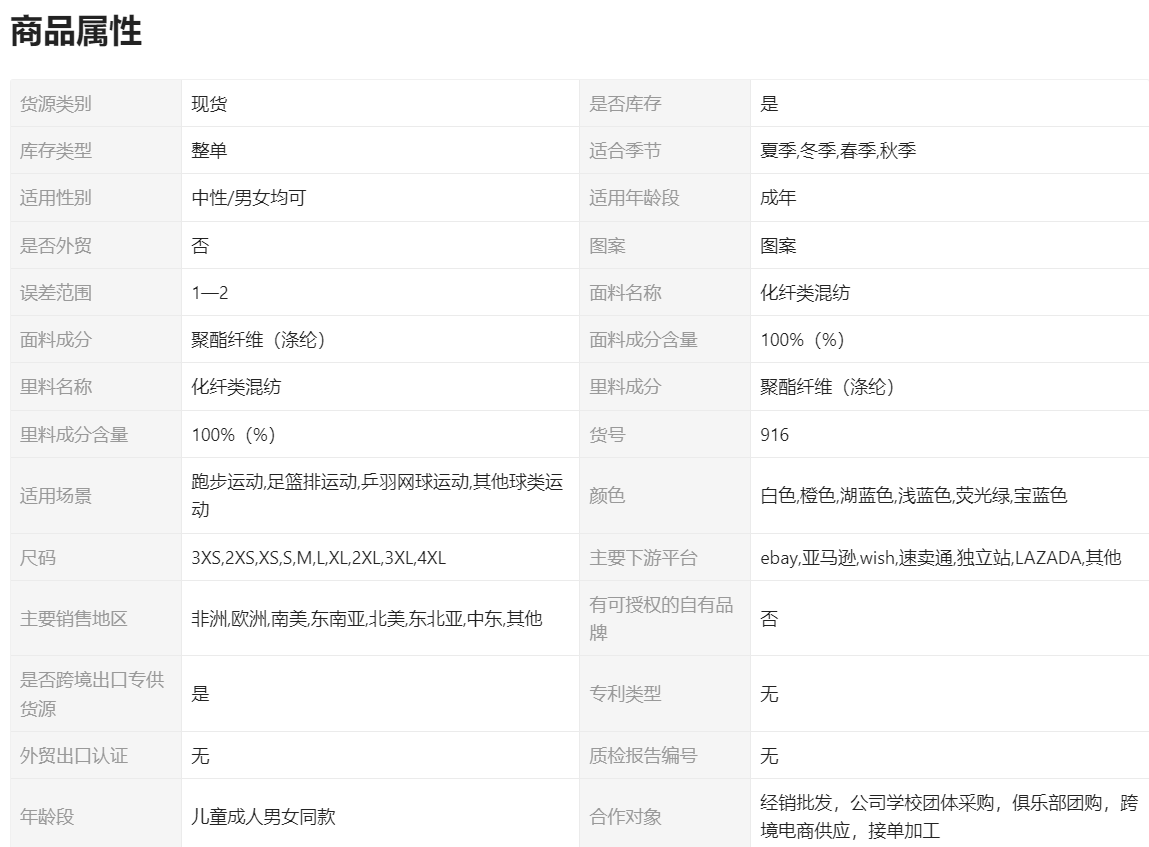The image size is (1149, 847).
Task: Click the 年龄段 value 儿童成人男女同款
Action: coord(263,817)
